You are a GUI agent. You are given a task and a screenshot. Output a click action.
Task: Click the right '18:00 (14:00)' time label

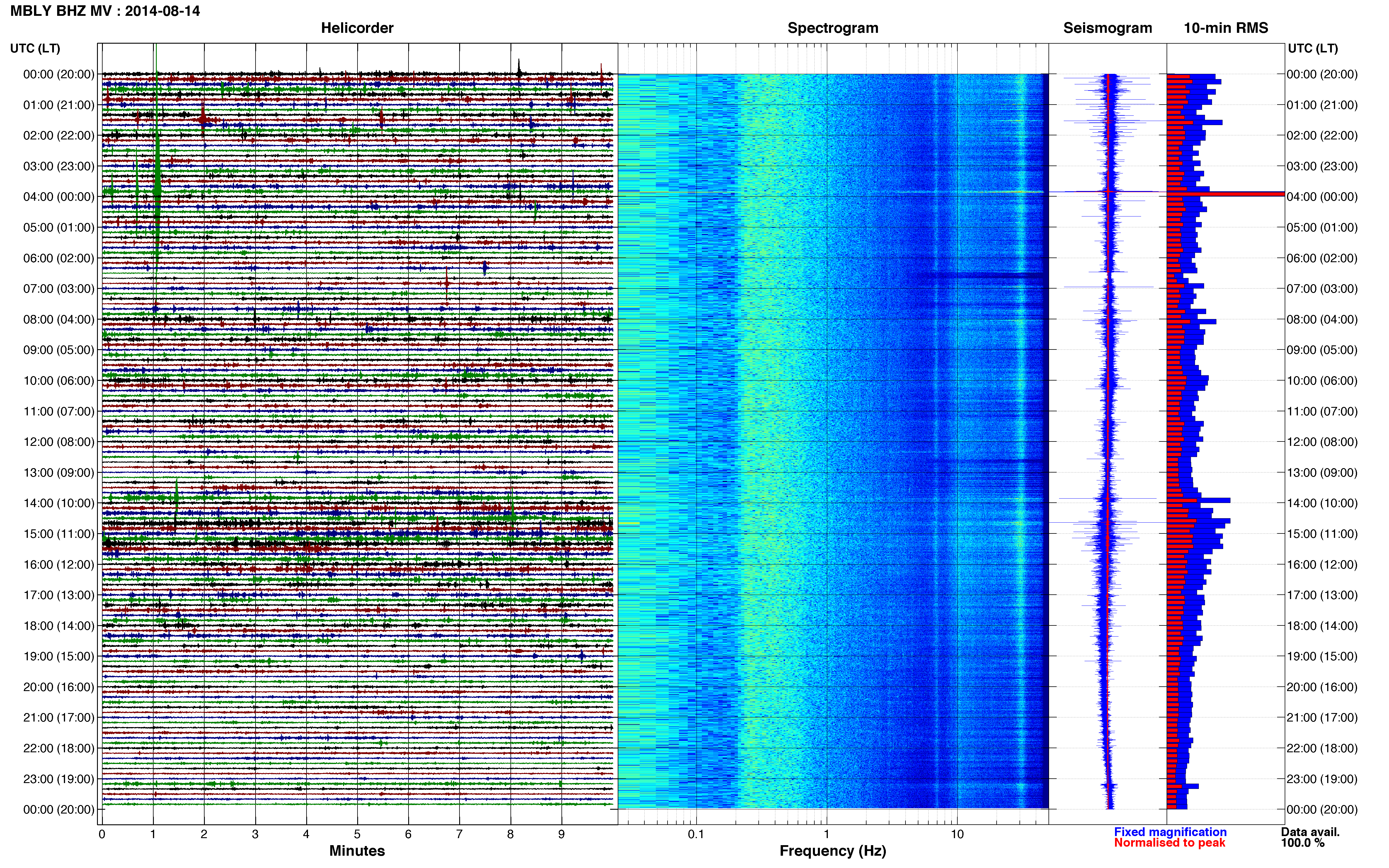coord(1322,626)
